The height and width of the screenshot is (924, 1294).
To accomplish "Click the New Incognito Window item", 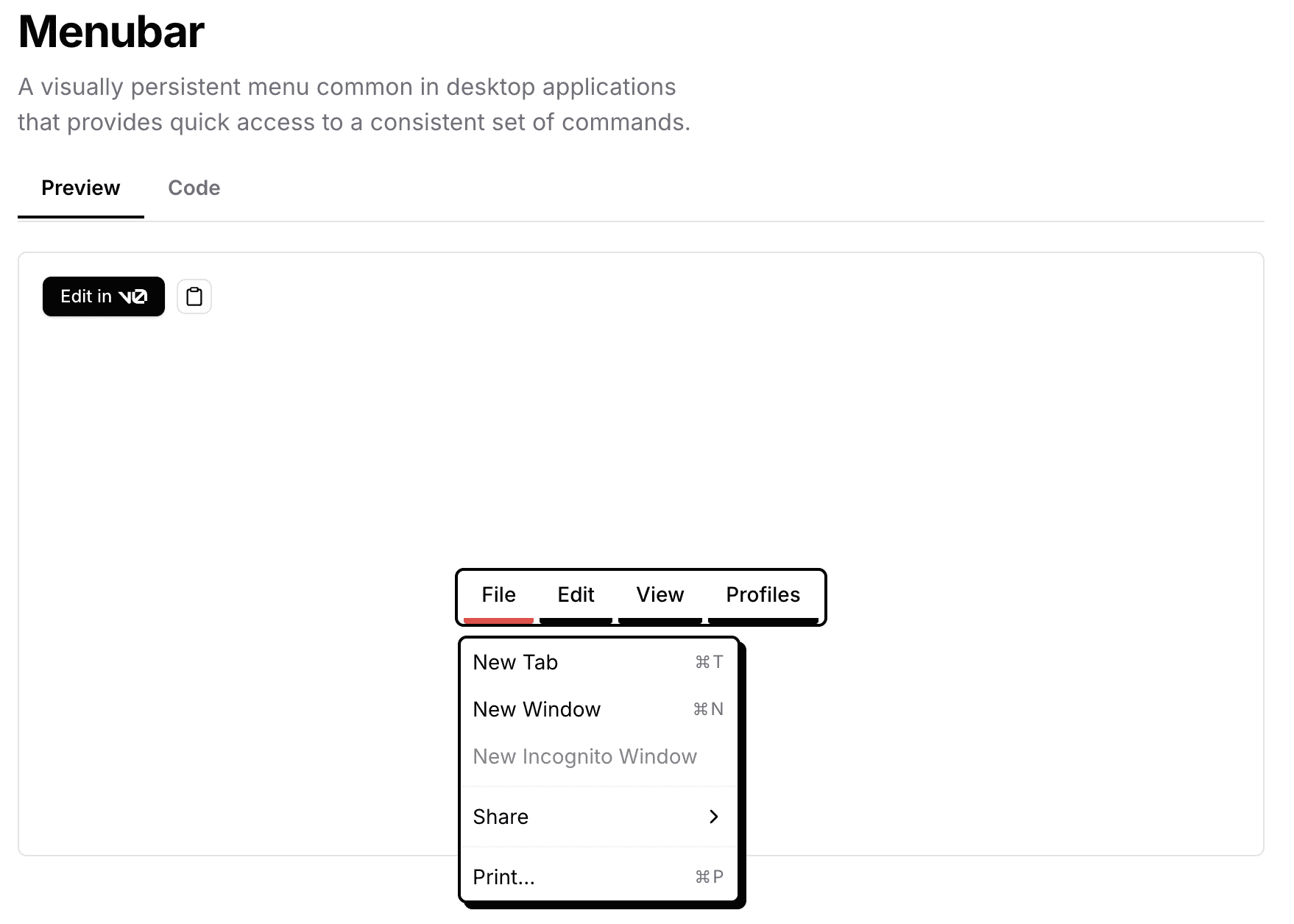I will click(584, 756).
